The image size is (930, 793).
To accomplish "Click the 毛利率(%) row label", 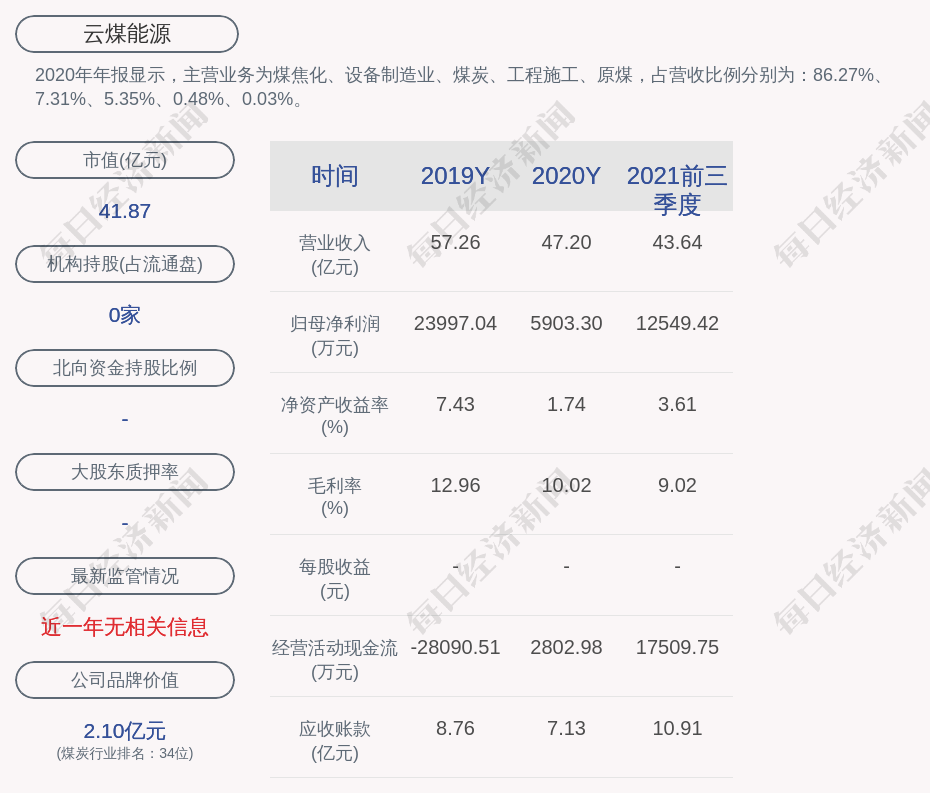I will (x=335, y=497).
